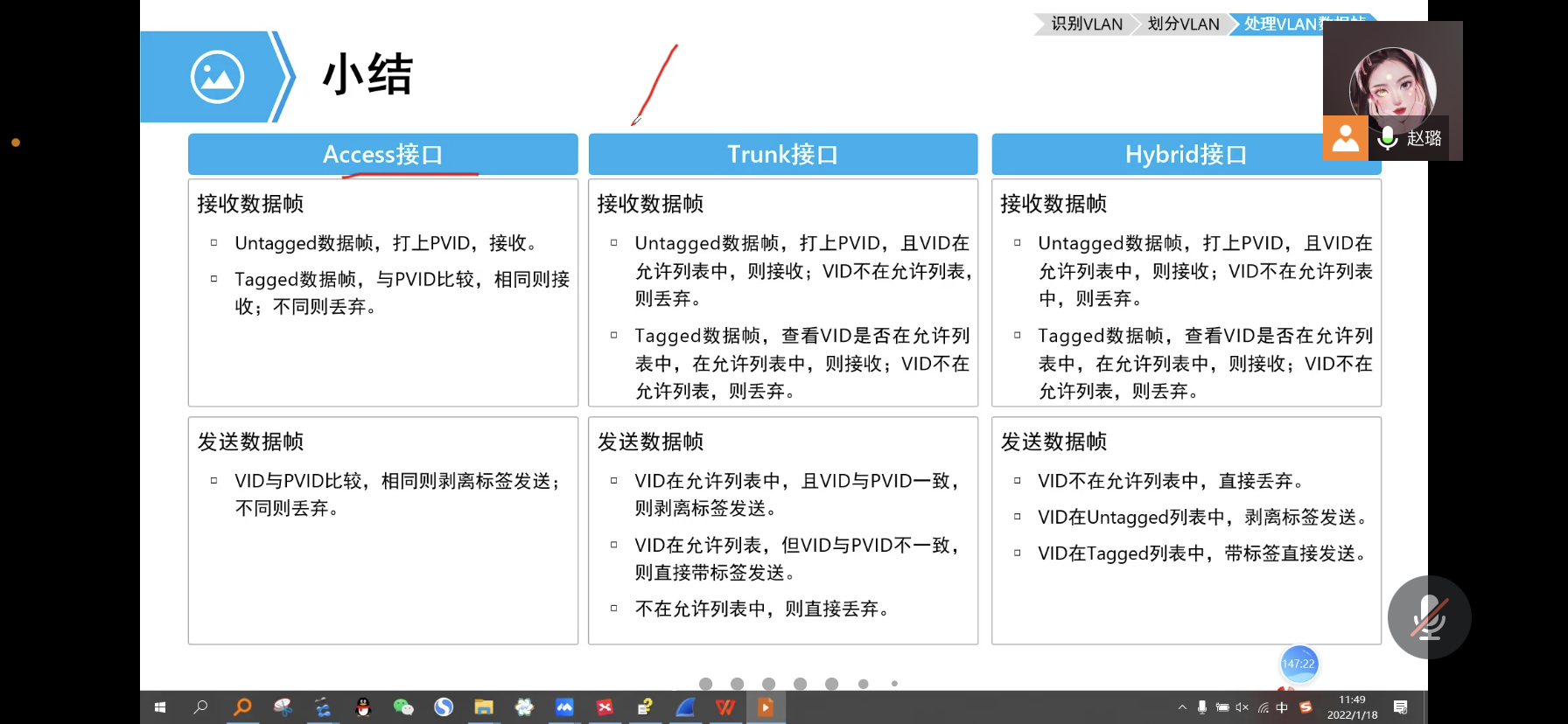
Task: Open the taskbar search magnifier
Action: click(201, 707)
